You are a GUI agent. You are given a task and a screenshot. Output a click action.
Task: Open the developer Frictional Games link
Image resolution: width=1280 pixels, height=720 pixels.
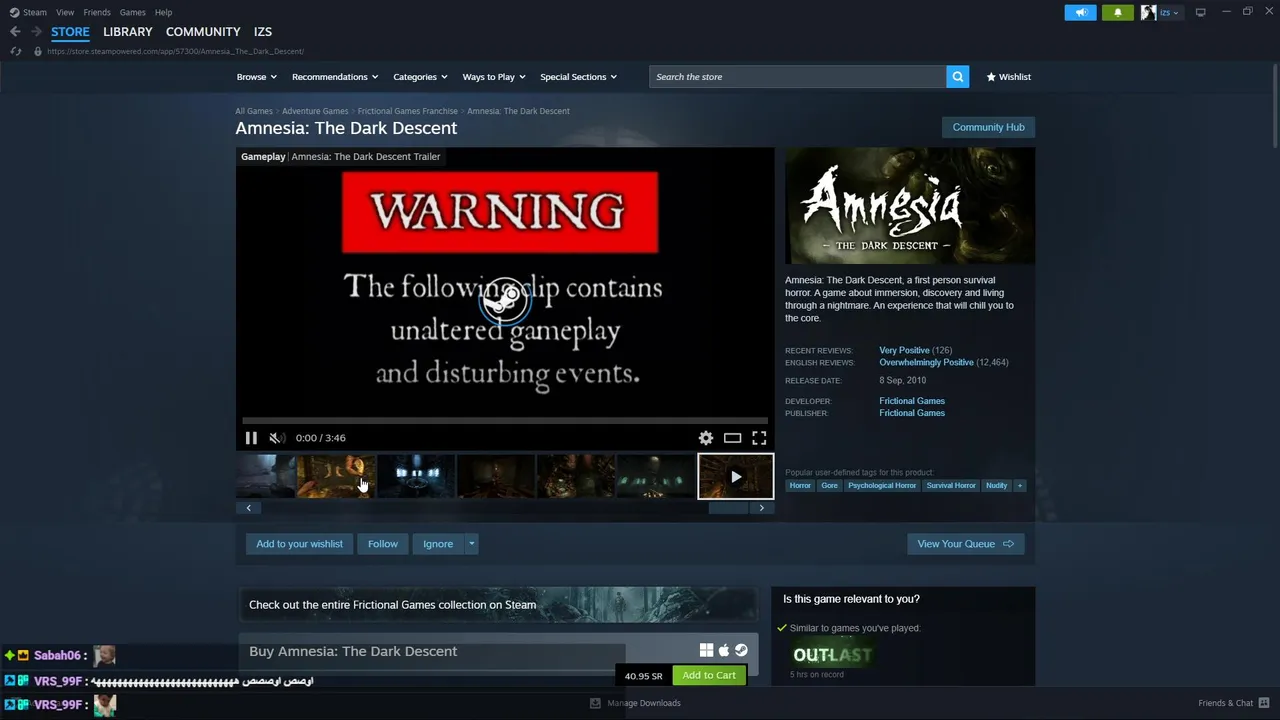click(x=912, y=401)
